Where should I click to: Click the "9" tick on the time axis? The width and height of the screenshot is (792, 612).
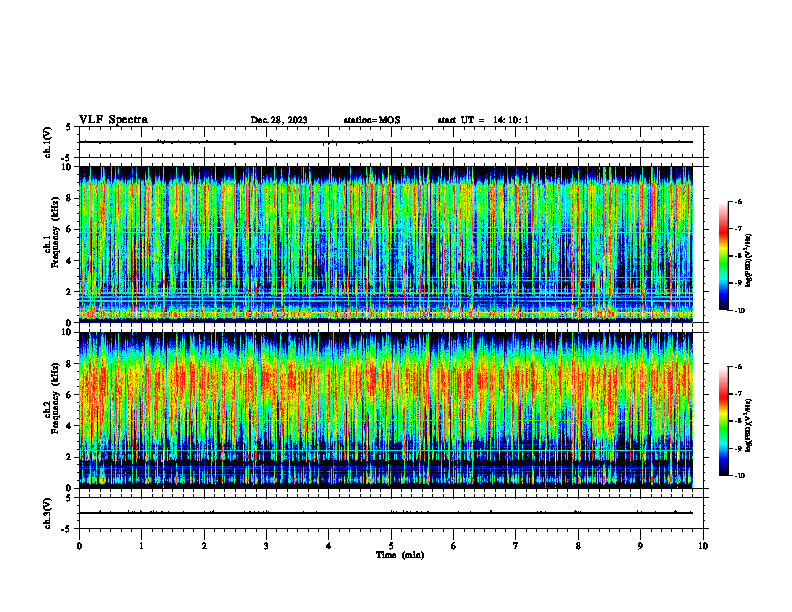(x=640, y=546)
